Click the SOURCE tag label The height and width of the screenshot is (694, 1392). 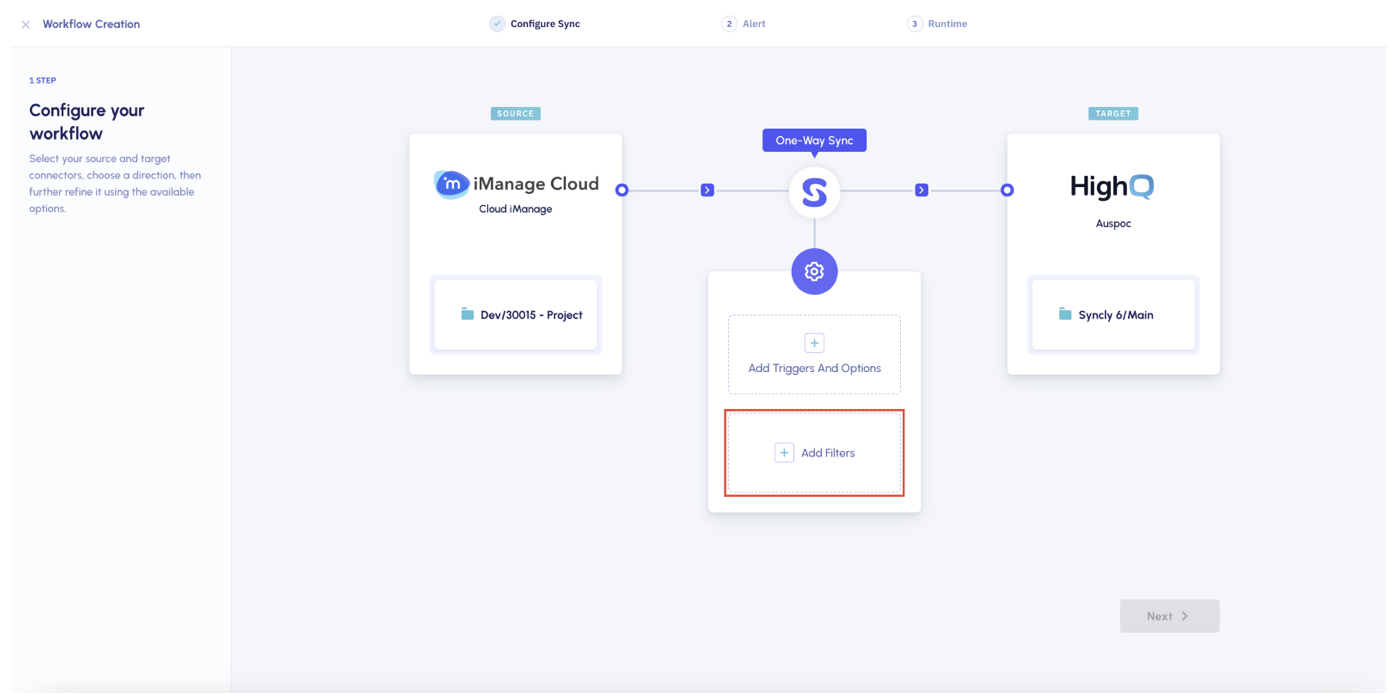tap(516, 114)
